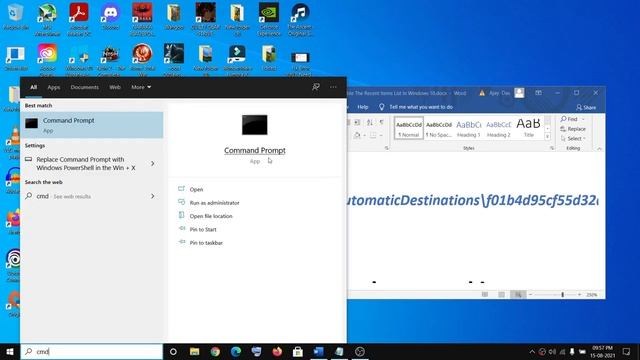
Task: Click Help tab in Word ribbon
Action: click(x=362, y=107)
